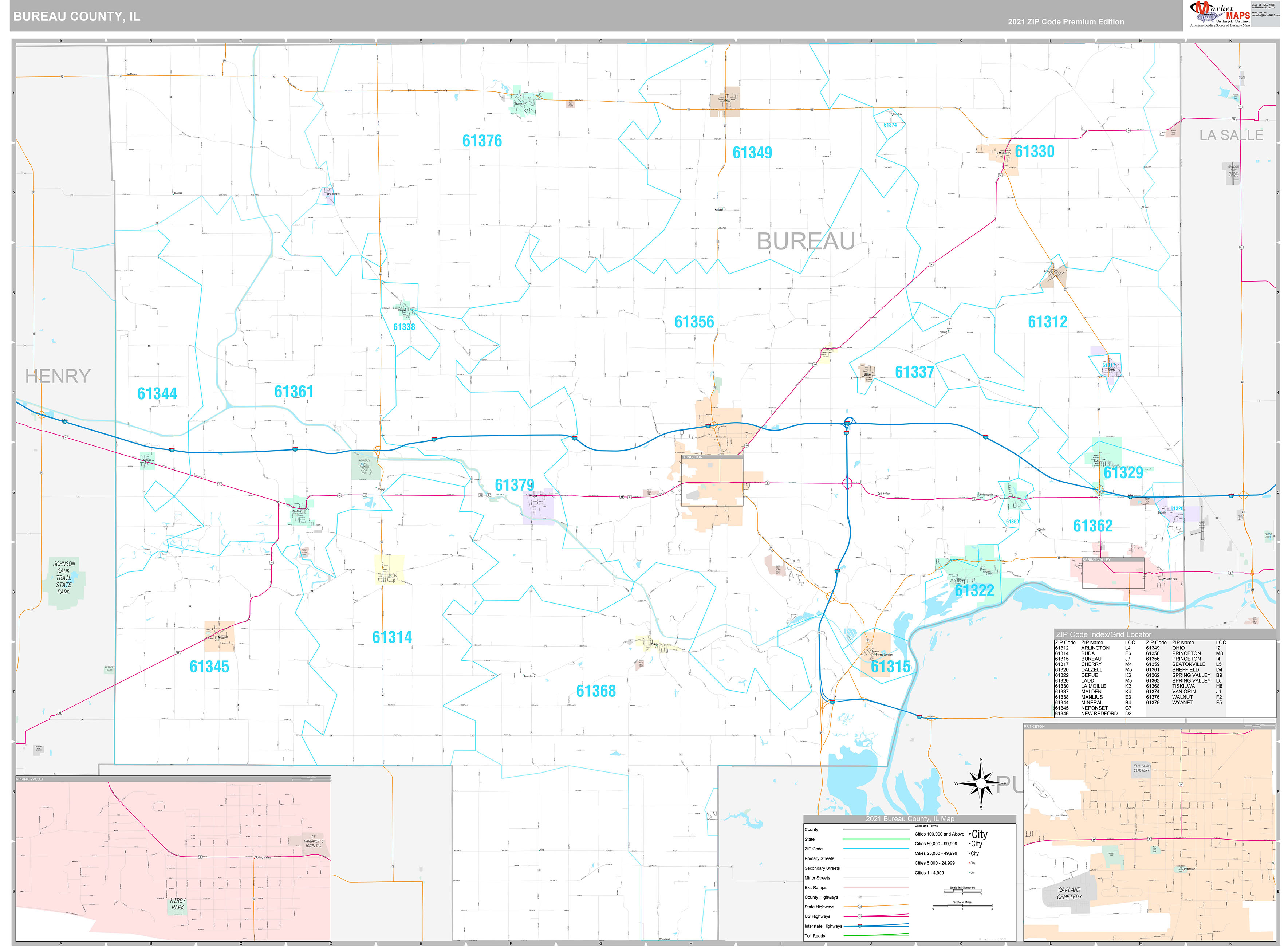Click the Scale in Kilometers bar
Viewport: 1288px width, 947px height.
click(962, 892)
